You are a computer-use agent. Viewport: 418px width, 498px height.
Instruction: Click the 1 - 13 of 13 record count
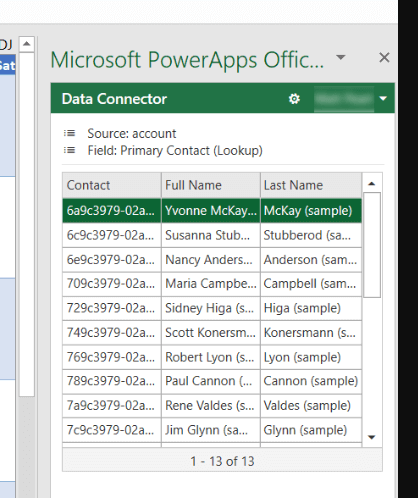[222, 461]
